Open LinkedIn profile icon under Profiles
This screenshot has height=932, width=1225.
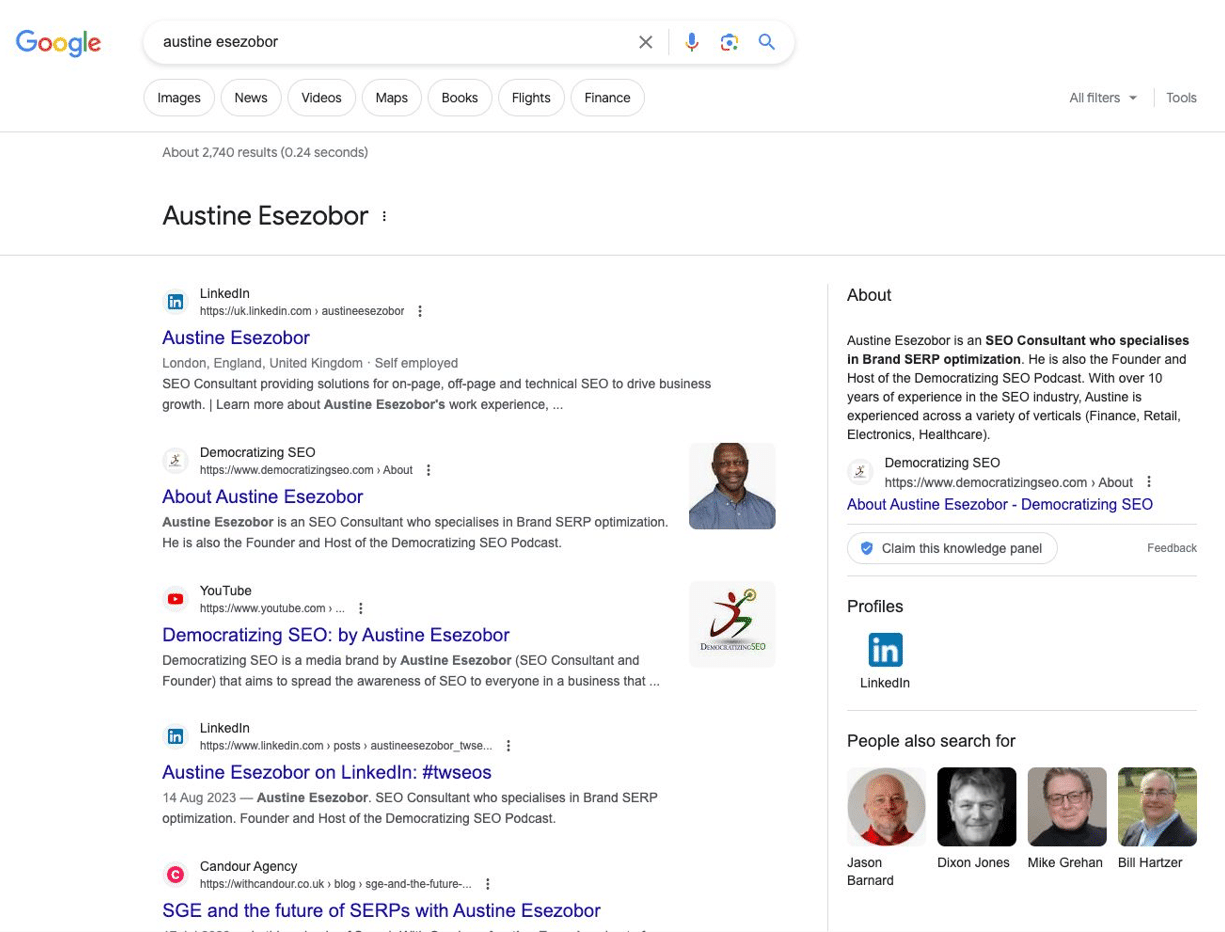click(885, 650)
